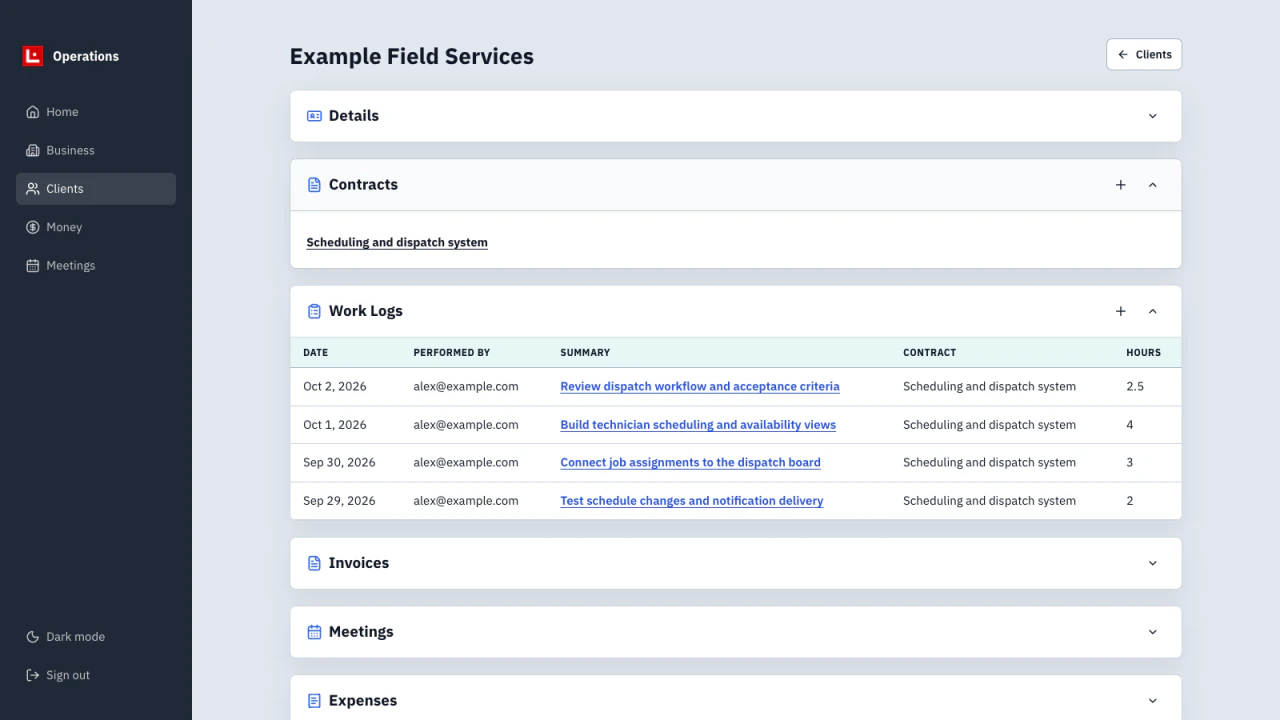Open Scheduling and dispatch system contract link
1280x720 pixels.
pos(397,242)
